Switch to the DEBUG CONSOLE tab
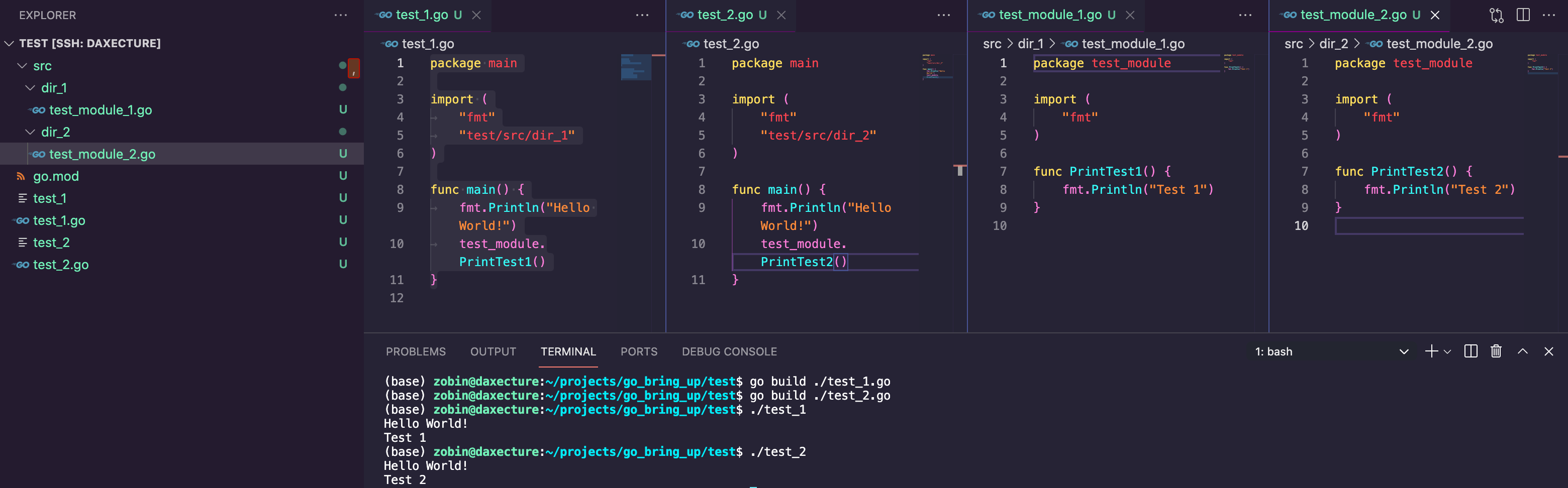This screenshot has height=488, width=1568. pos(729,351)
